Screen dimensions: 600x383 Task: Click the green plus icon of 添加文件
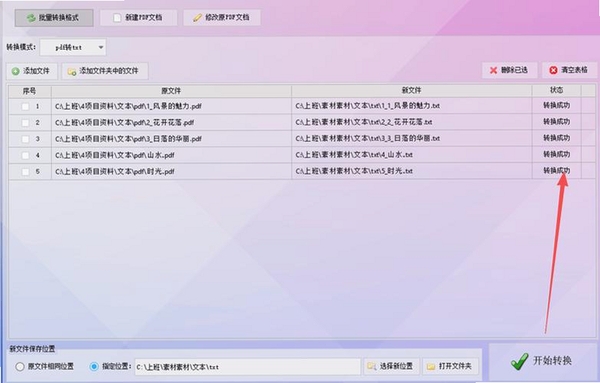click(15, 71)
